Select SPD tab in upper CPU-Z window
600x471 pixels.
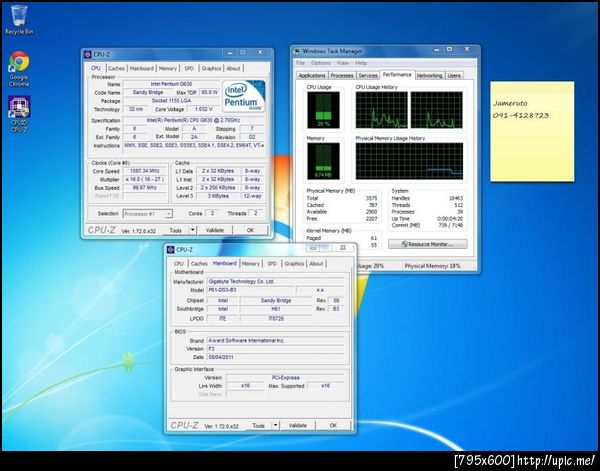pos(189,68)
